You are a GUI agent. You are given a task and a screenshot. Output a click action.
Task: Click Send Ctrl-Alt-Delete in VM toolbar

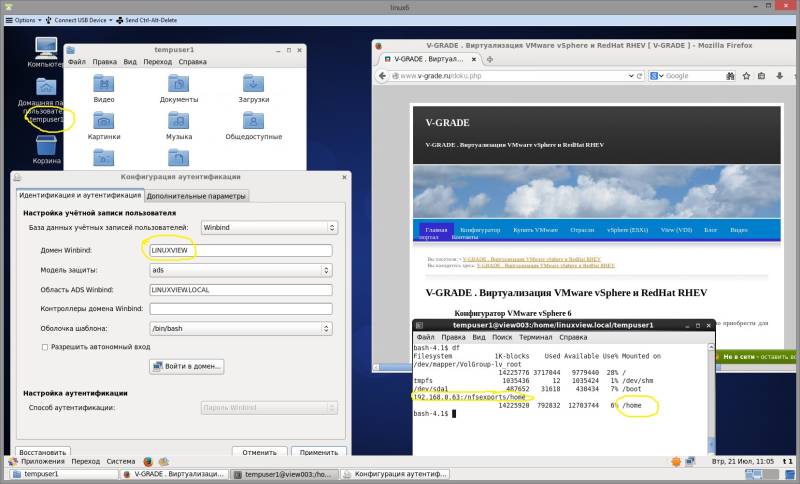coord(146,20)
